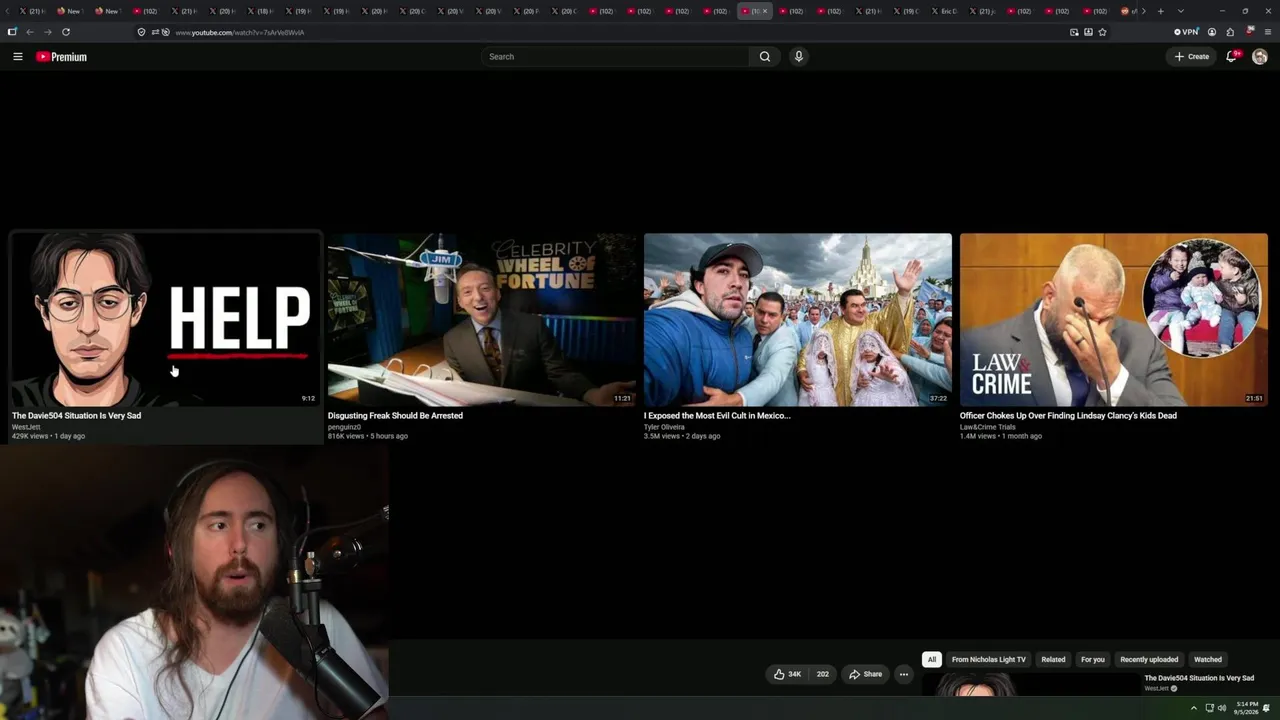Viewport: 1280px width, 720px height.
Task: Select the 'All' filter chip
Action: pyautogui.click(x=932, y=660)
